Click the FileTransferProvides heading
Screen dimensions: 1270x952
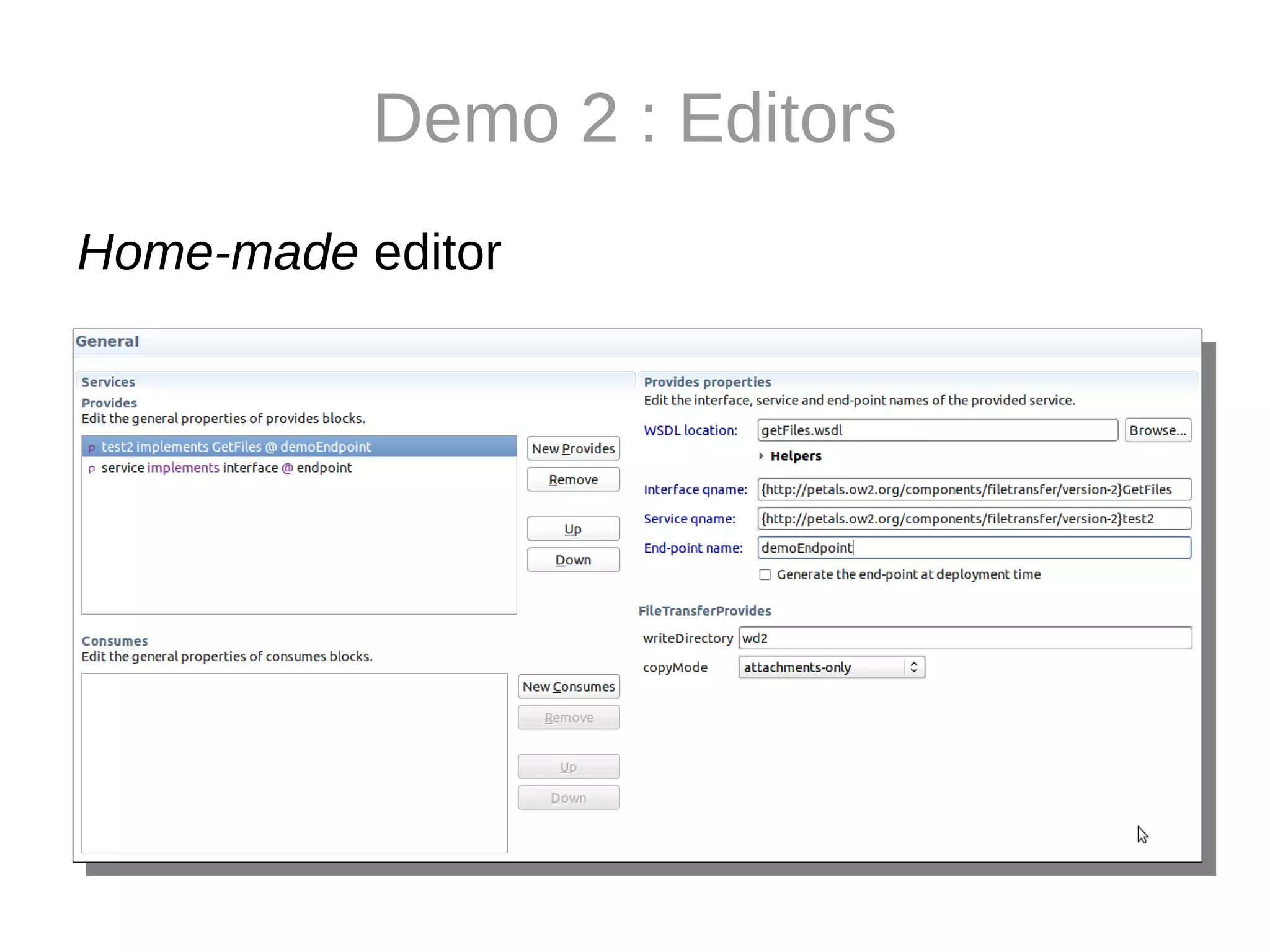[x=704, y=611]
